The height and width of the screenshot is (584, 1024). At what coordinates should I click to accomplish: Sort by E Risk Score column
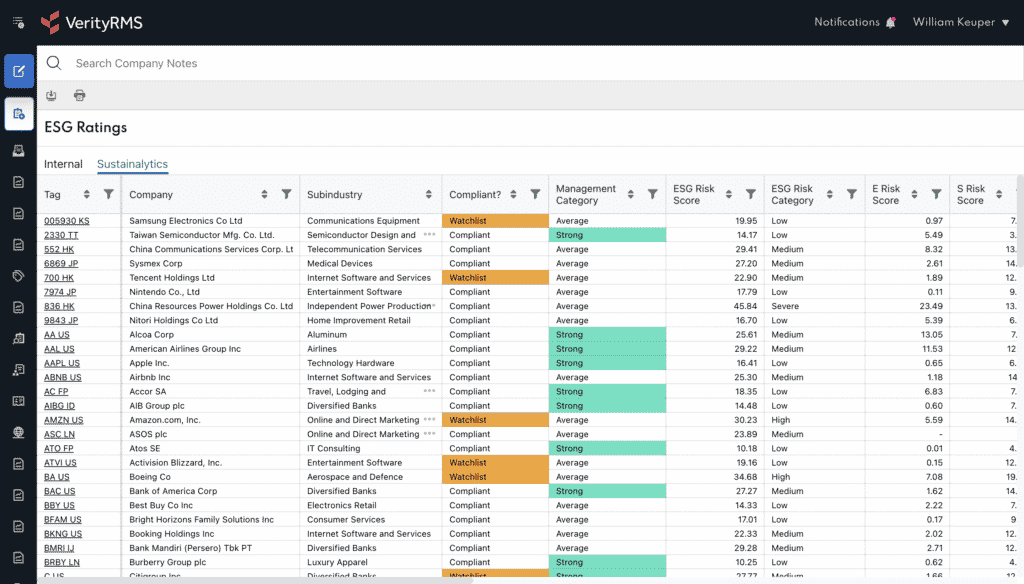914,194
